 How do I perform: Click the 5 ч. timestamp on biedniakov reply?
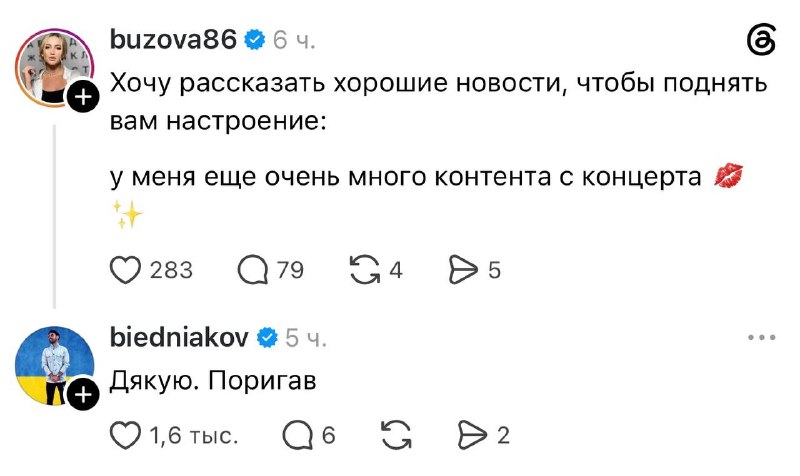[x=306, y=338]
